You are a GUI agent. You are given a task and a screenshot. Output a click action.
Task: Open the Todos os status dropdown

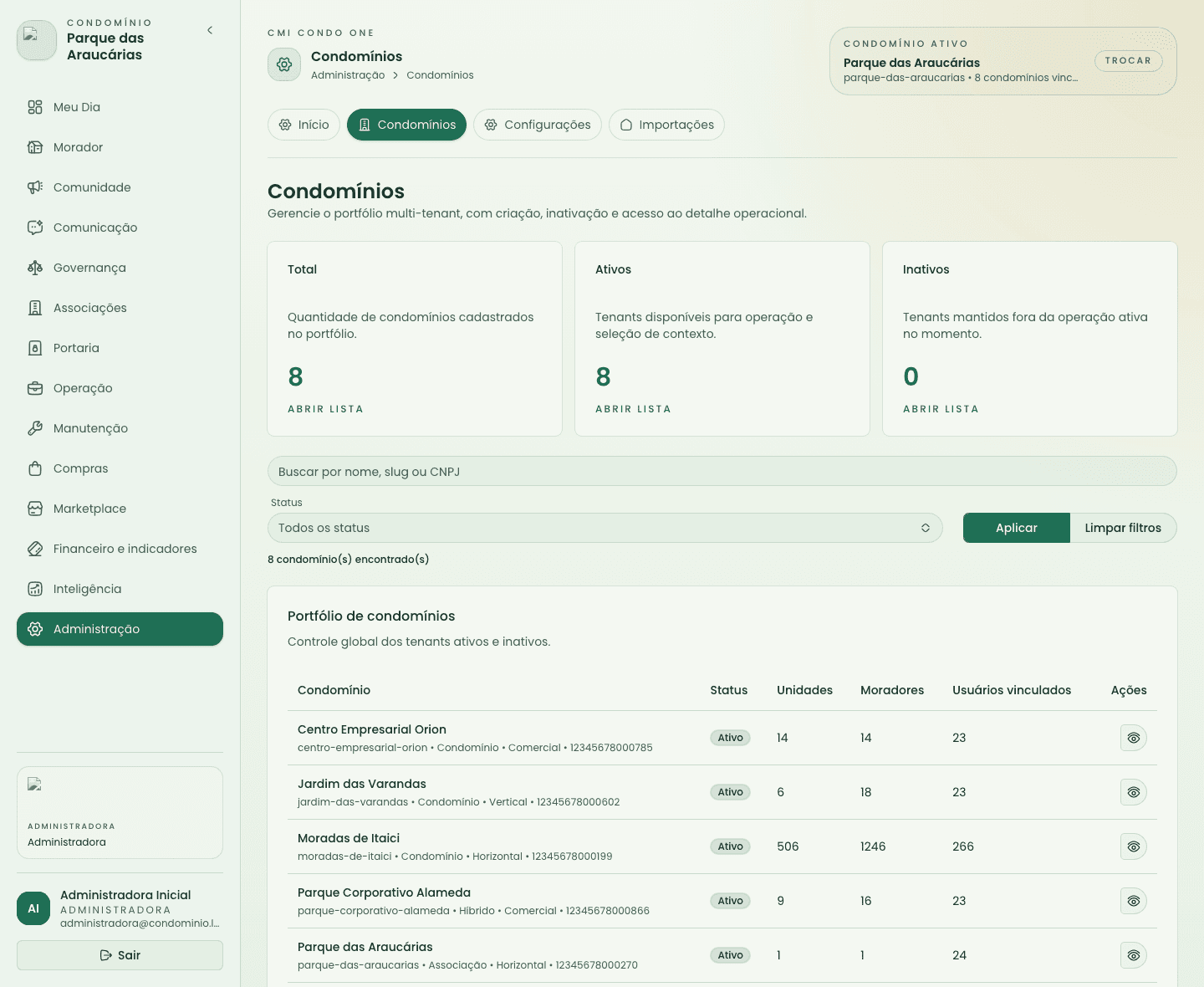pyautogui.click(x=605, y=528)
